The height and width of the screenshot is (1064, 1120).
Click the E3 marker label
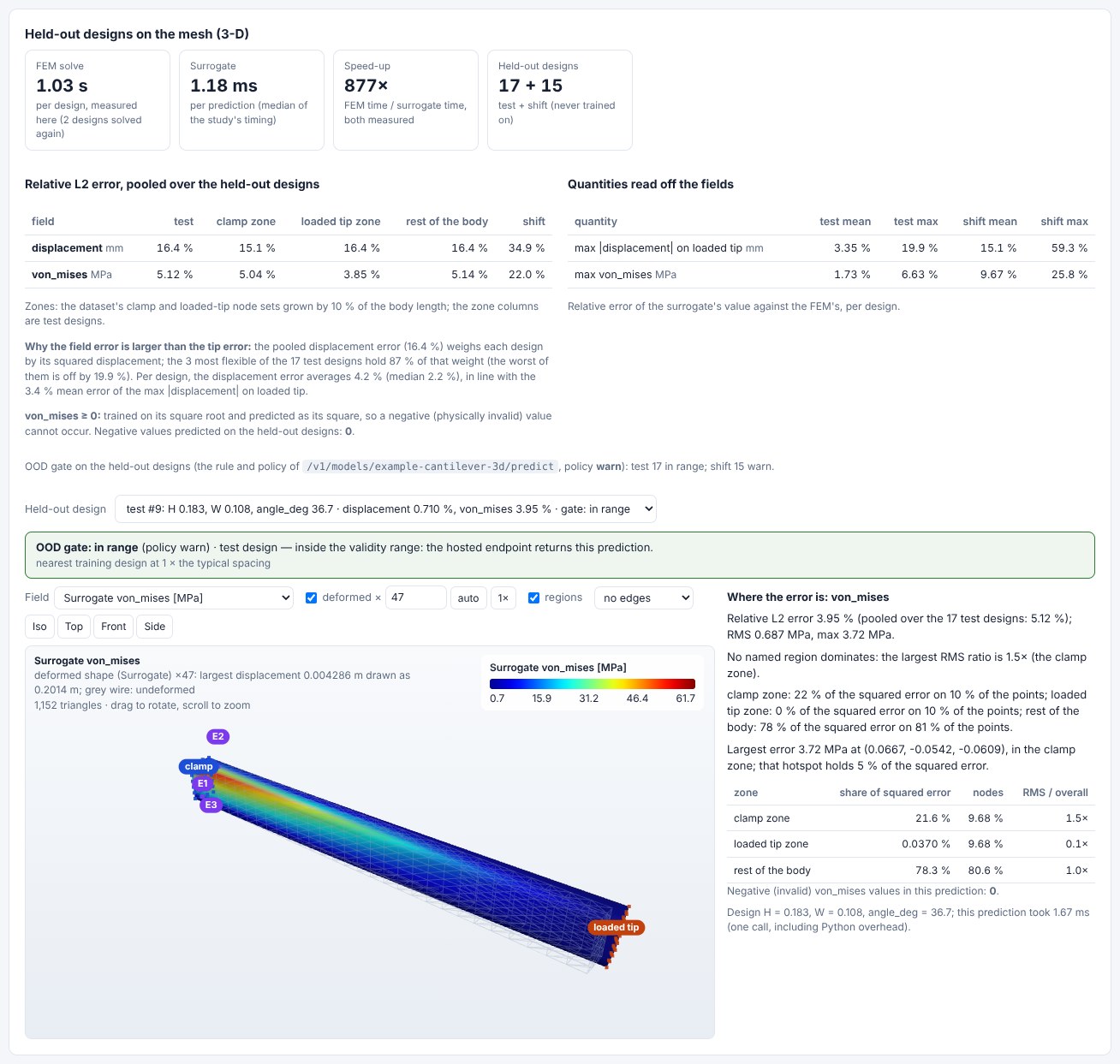[211, 805]
